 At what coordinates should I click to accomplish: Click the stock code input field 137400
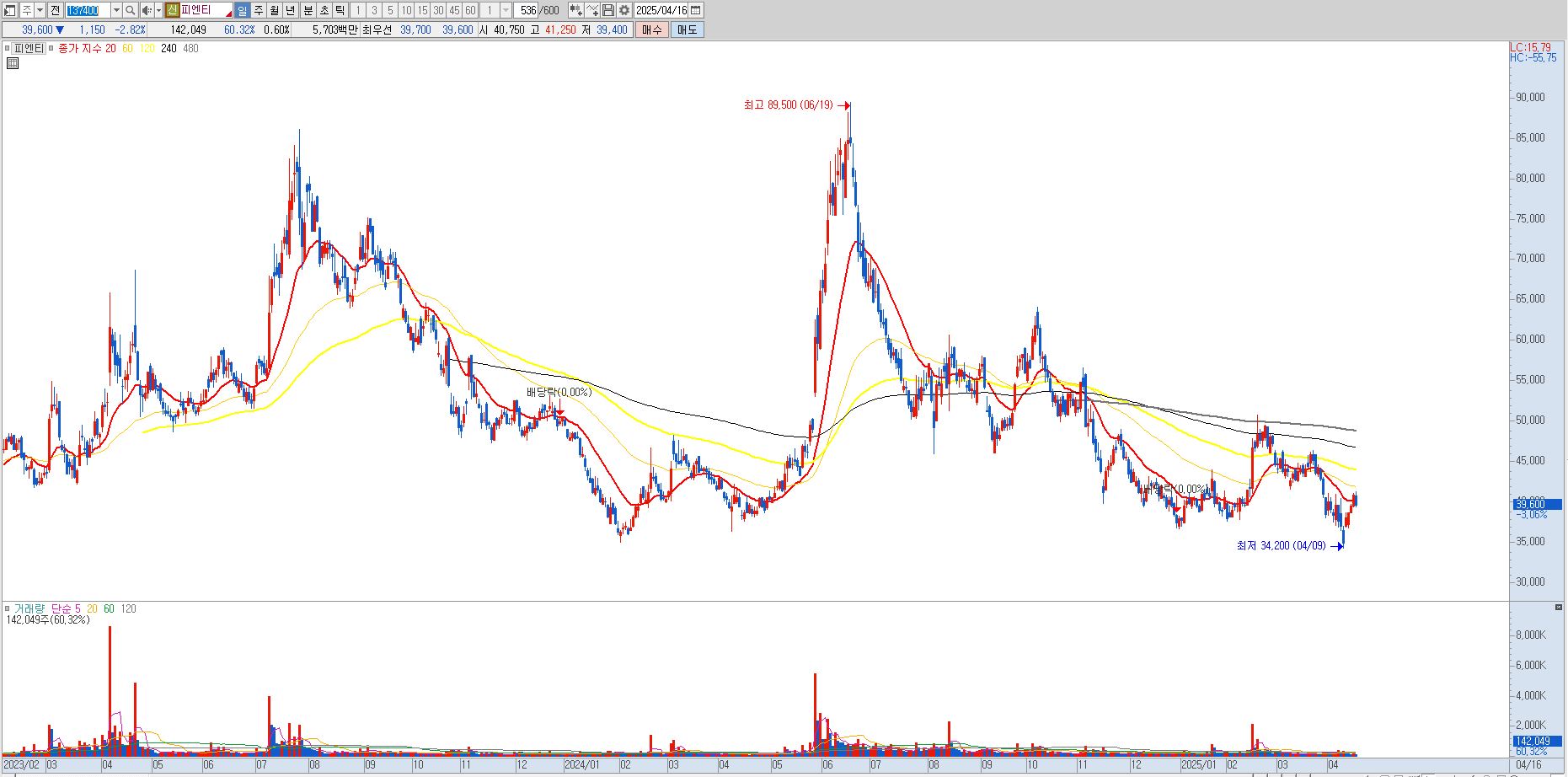coord(88,10)
